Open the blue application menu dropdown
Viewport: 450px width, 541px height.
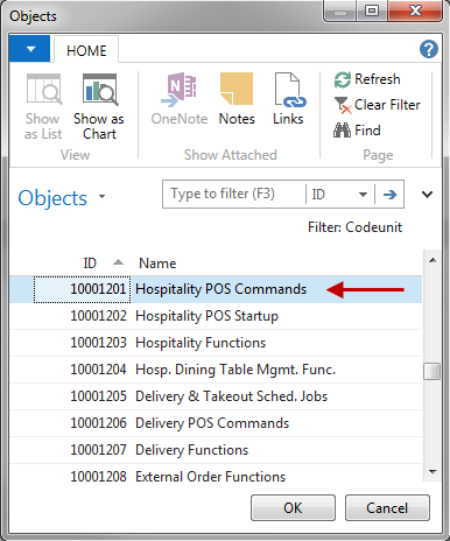pyautogui.click(x=30, y=49)
